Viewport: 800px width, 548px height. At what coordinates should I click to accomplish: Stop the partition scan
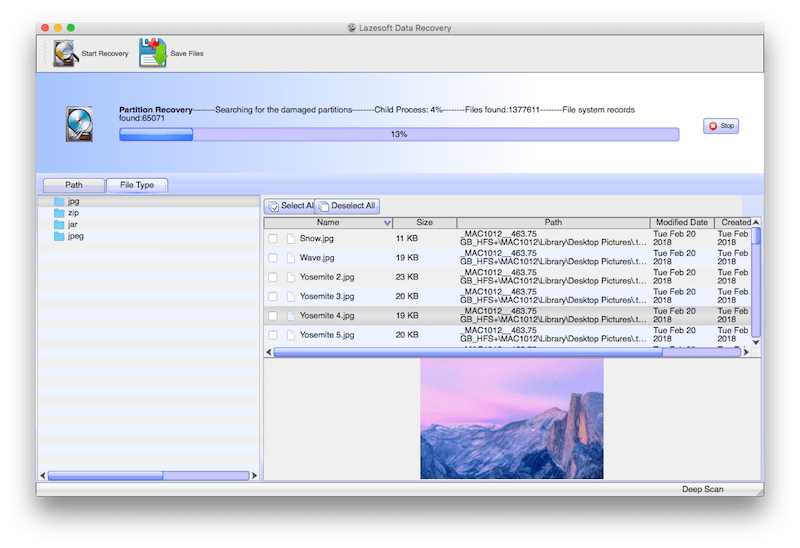point(721,126)
